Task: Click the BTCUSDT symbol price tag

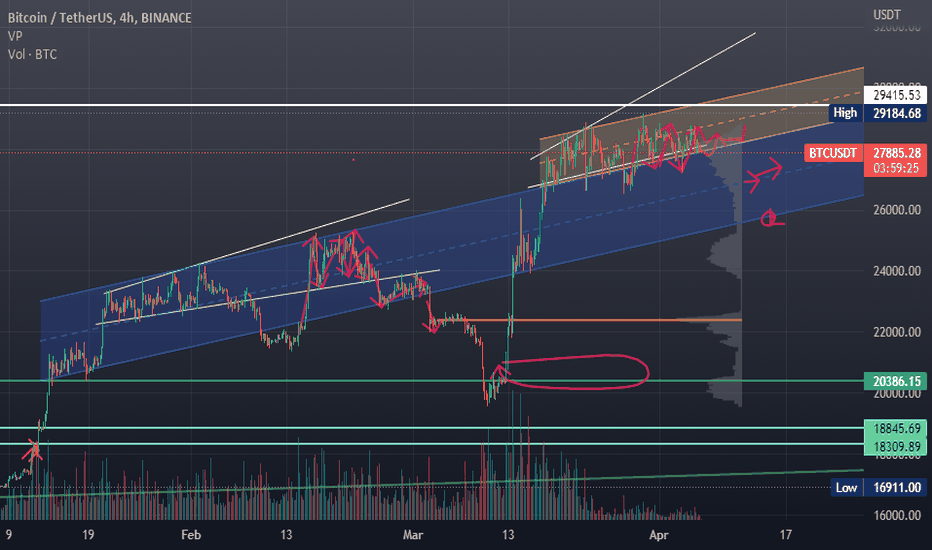Action: pyautogui.click(x=833, y=153)
